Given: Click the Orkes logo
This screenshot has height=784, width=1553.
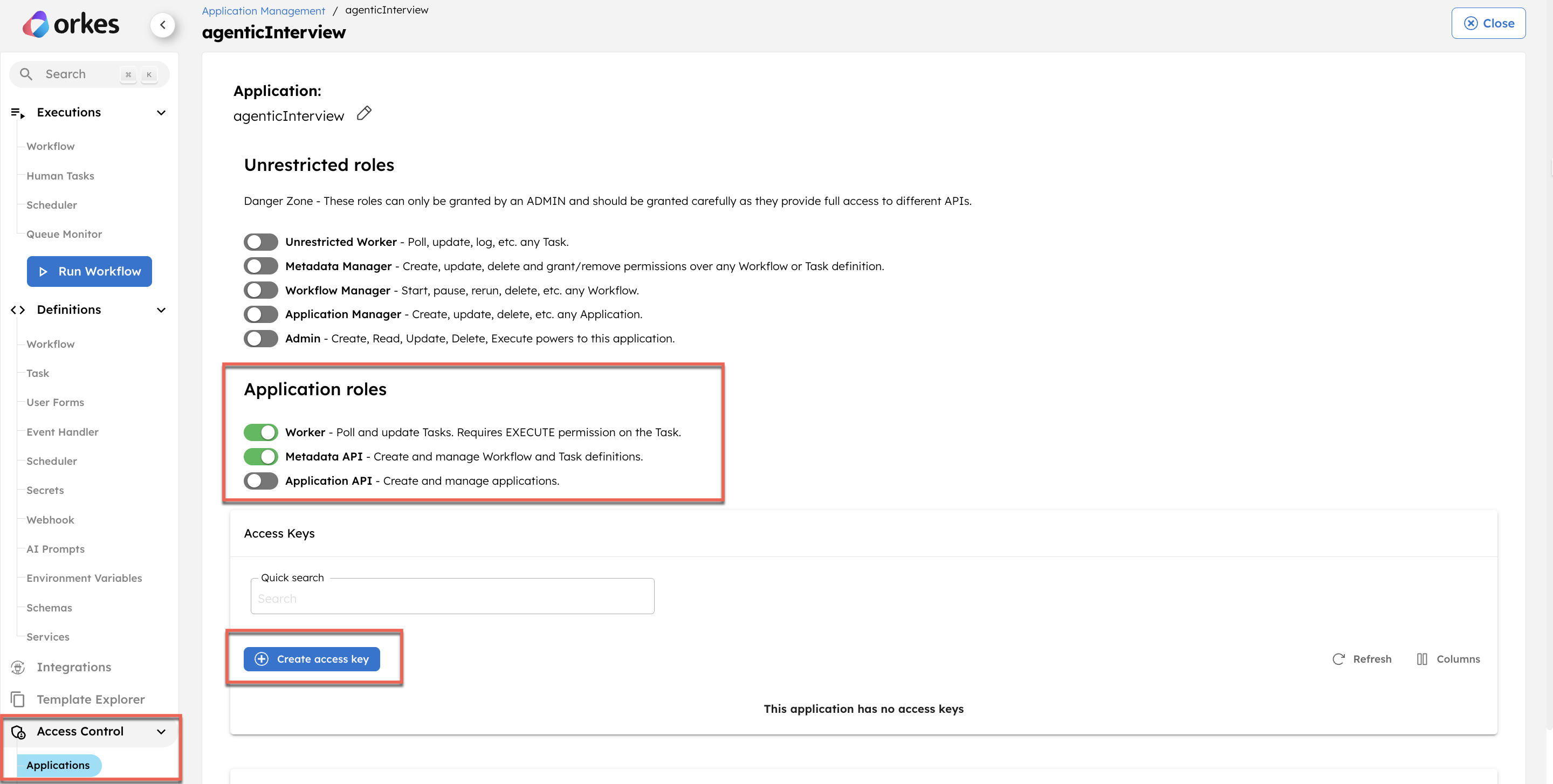Looking at the screenshot, I should pyautogui.click(x=71, y=25).
